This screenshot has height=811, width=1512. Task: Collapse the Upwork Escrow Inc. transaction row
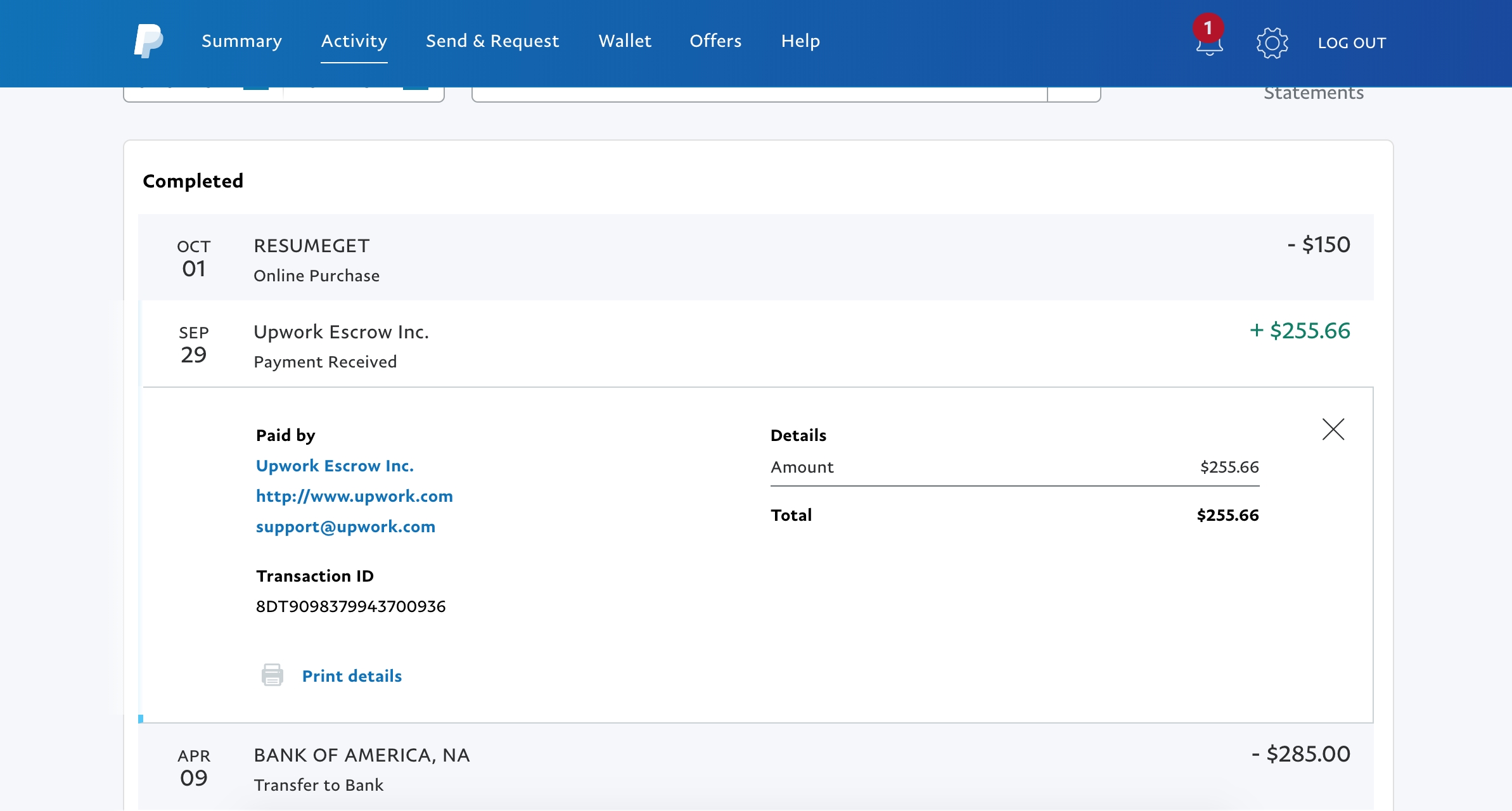(755, 343)
